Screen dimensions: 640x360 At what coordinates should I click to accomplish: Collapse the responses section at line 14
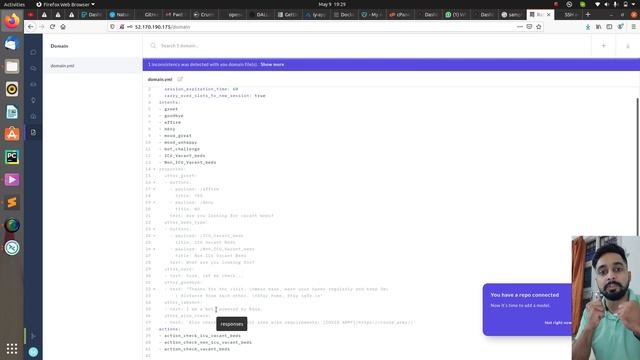coord(154,169)
